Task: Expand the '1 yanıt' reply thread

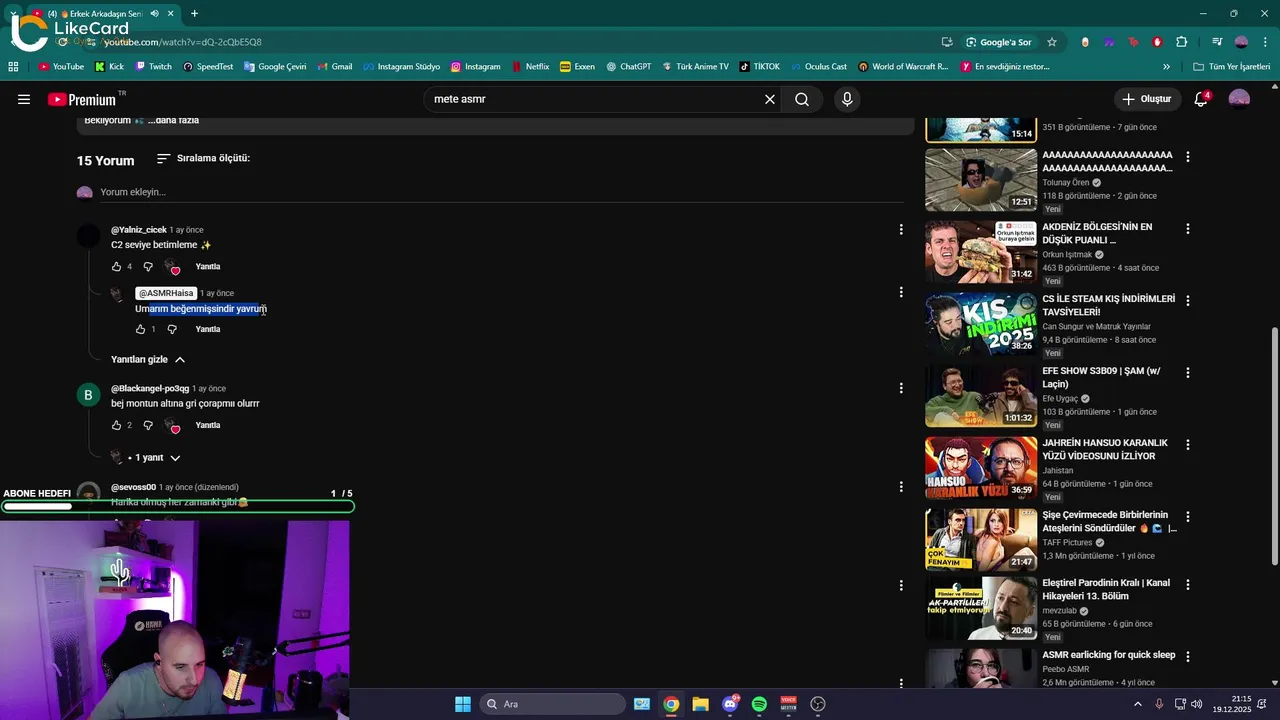Action: coord(146,457)
